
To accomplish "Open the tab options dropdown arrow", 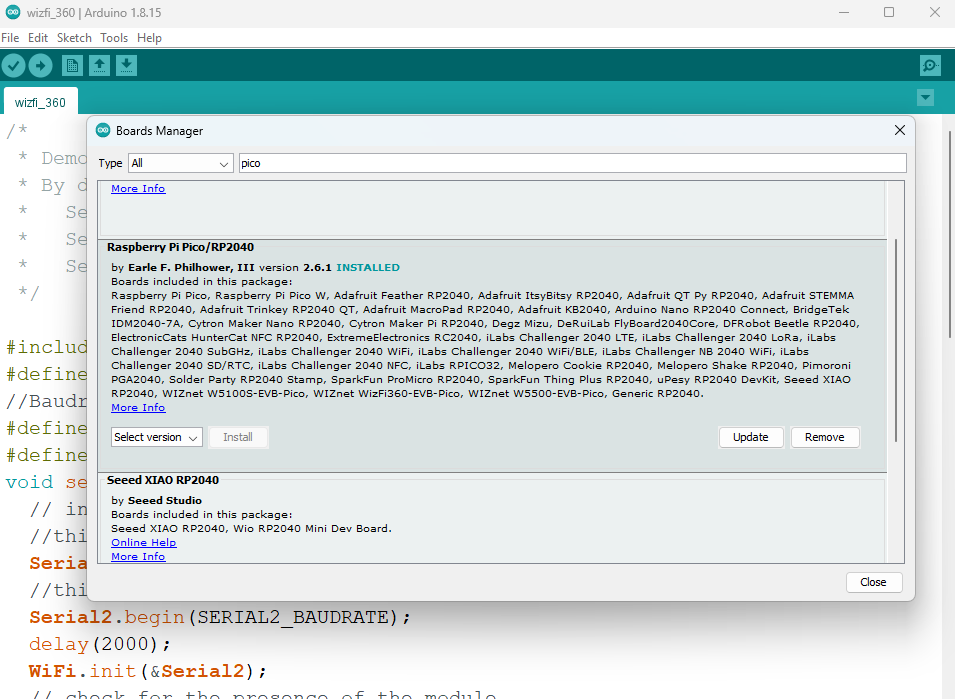I will pyautogui.click(x=925, y=98).
